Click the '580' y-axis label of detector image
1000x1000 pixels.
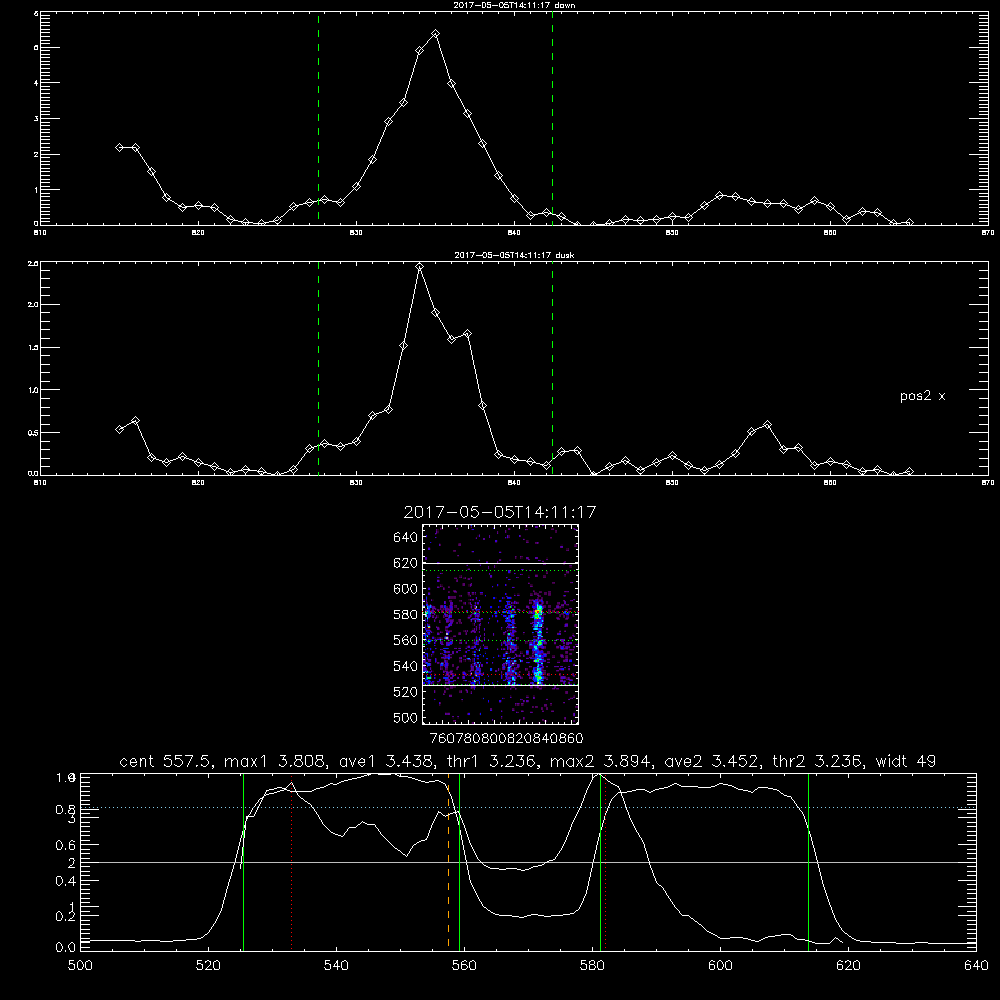(405, 615)
